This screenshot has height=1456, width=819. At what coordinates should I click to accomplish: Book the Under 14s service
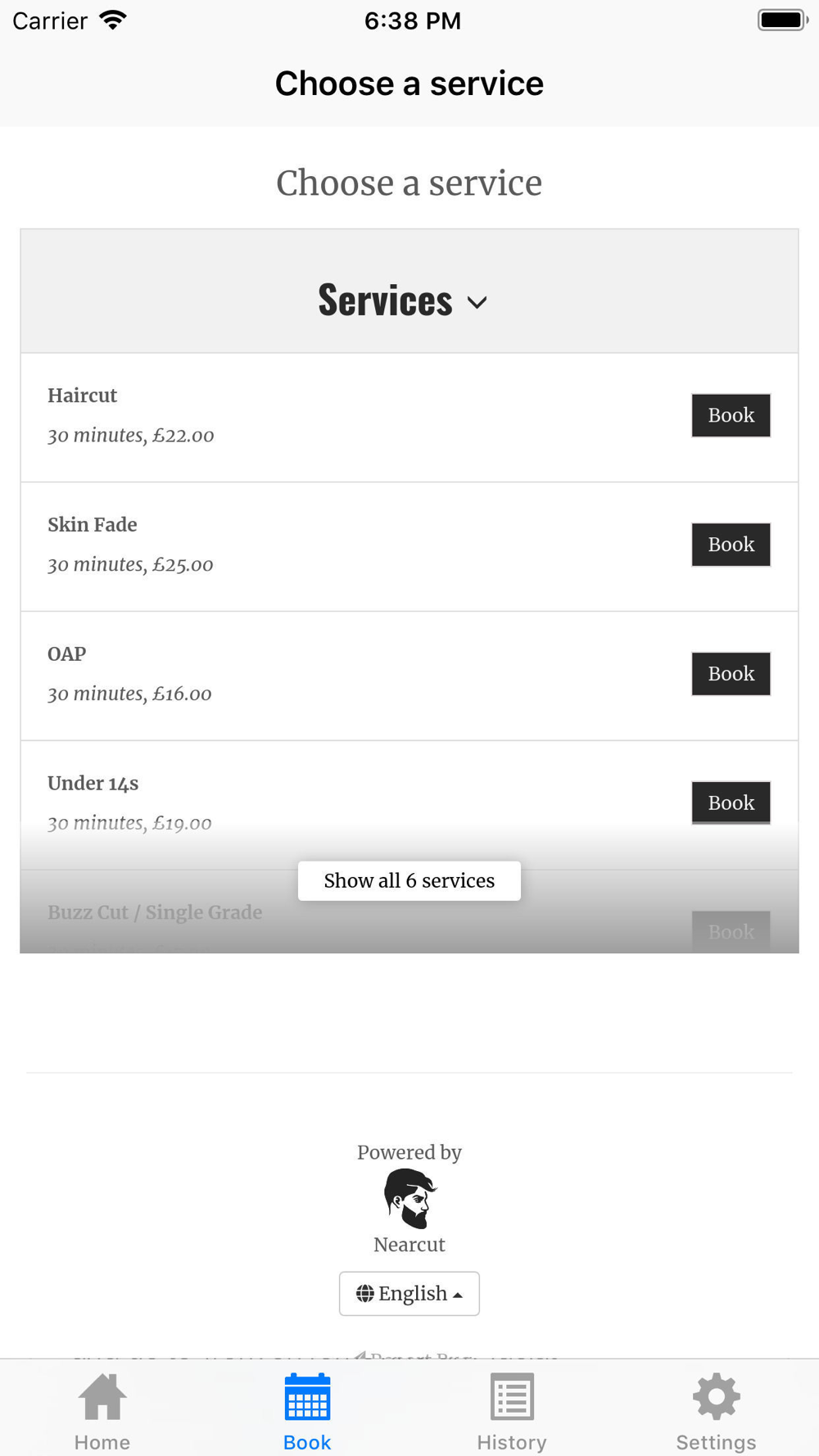731,803
